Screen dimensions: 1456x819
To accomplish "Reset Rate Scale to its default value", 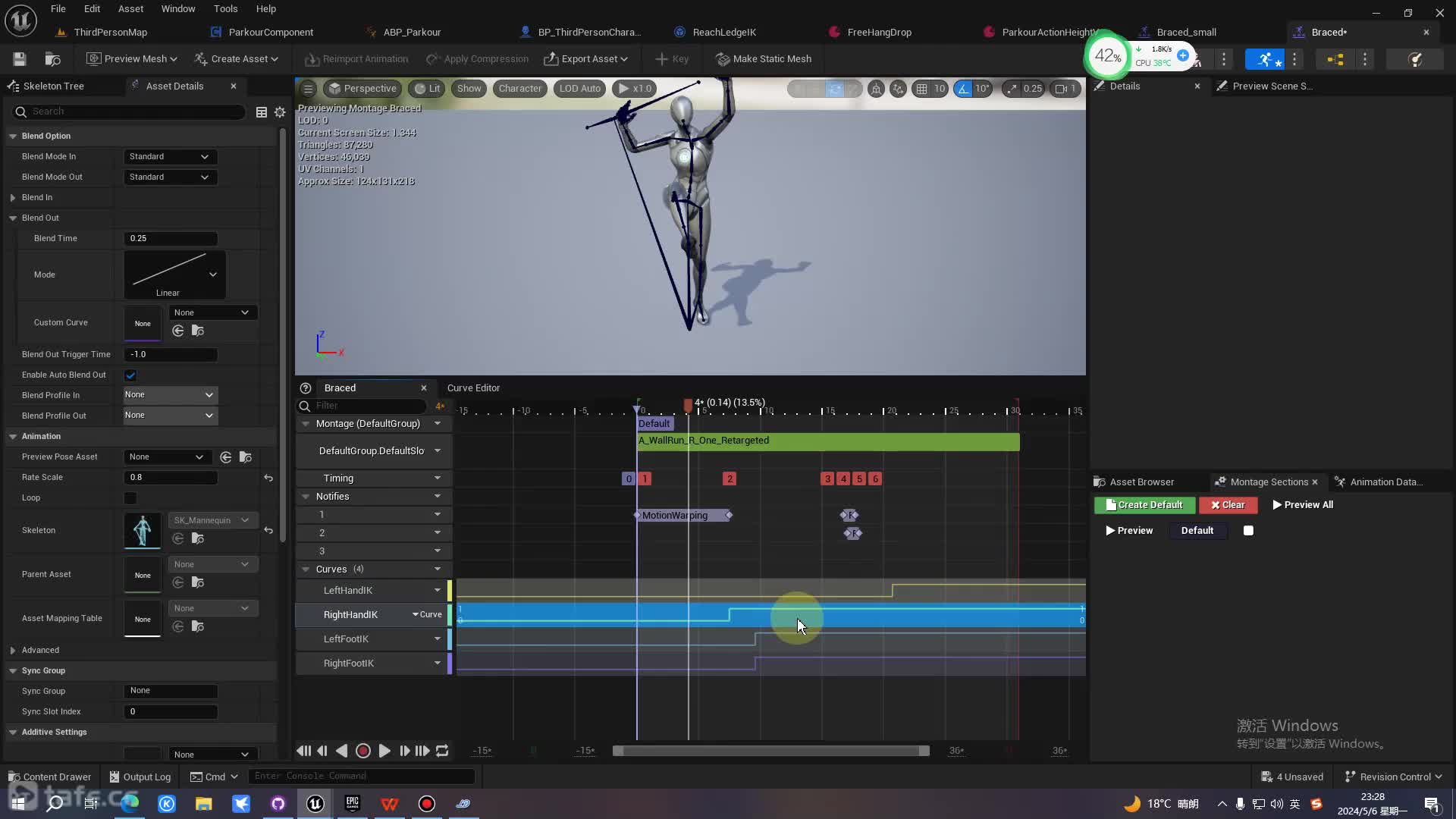I will click(x=268, y=478).
